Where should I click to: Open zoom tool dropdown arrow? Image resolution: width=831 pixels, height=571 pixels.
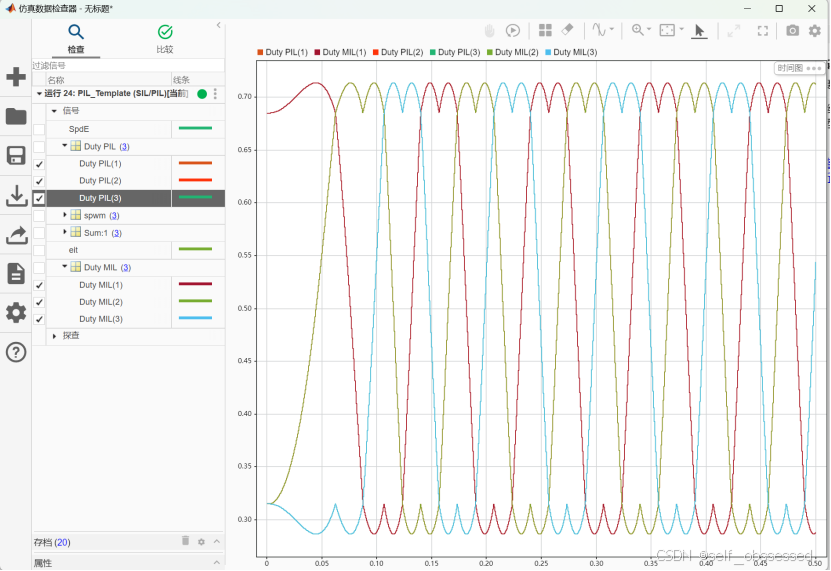(649, 29)
